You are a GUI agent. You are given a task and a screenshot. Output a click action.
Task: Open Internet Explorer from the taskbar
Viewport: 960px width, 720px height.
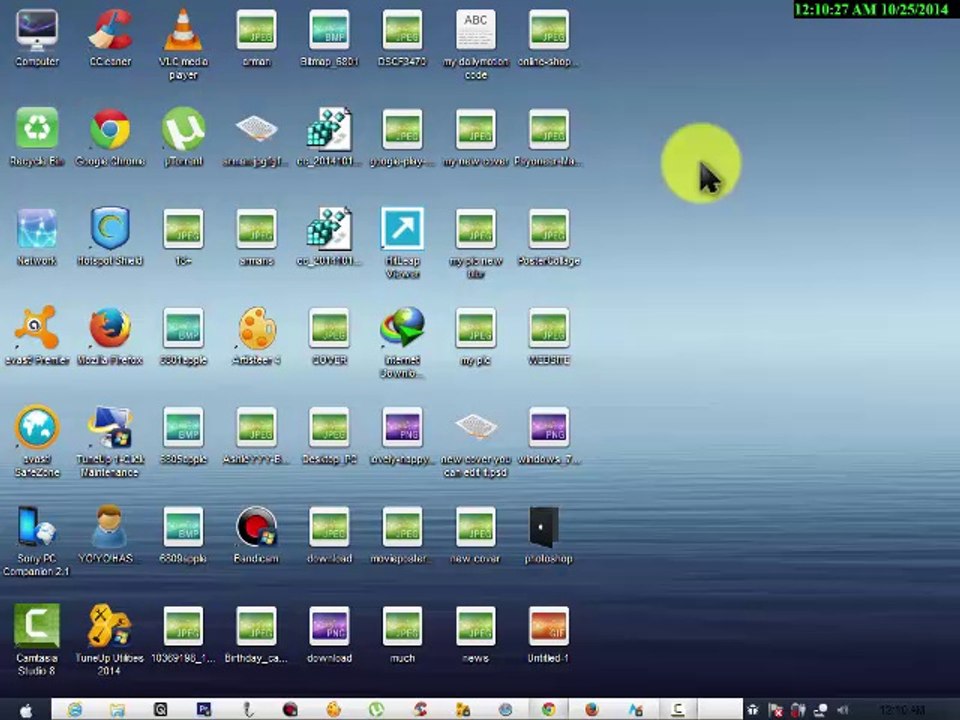pos(75,710)
